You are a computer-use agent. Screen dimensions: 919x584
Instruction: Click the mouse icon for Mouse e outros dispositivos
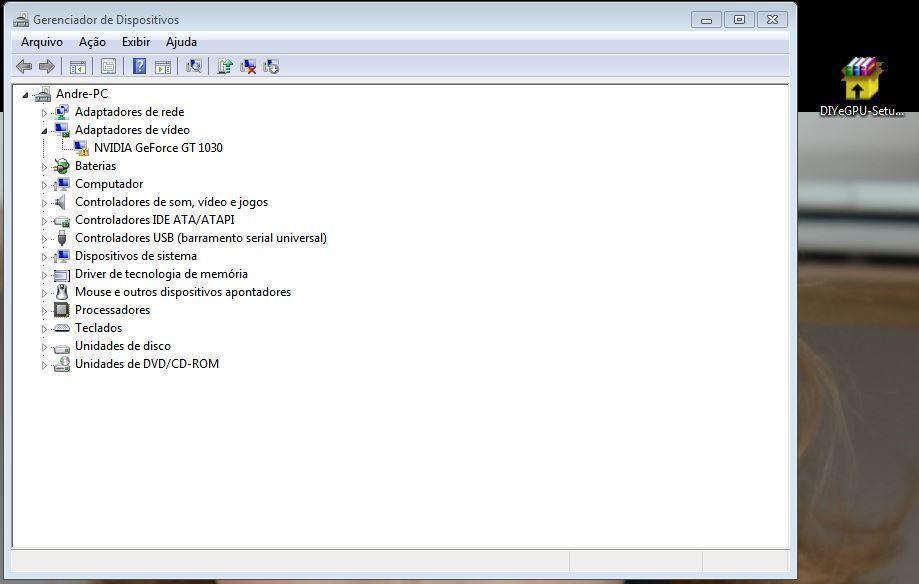tap(62, 292)
